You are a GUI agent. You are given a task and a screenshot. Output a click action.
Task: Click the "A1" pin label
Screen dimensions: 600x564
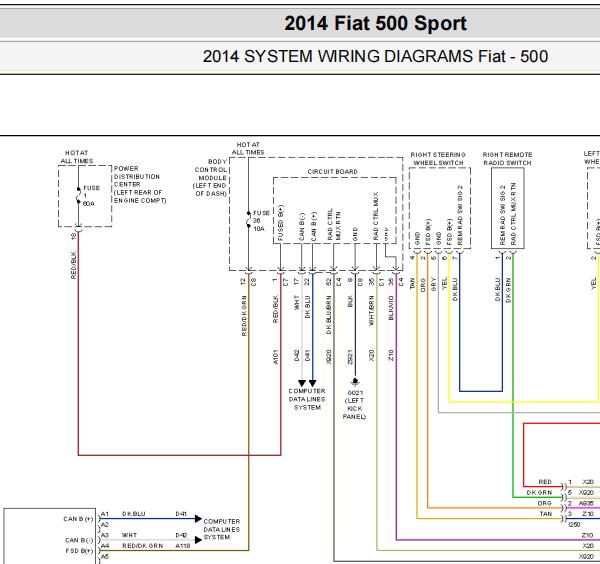pyautogui.click(x=104, y=513)
